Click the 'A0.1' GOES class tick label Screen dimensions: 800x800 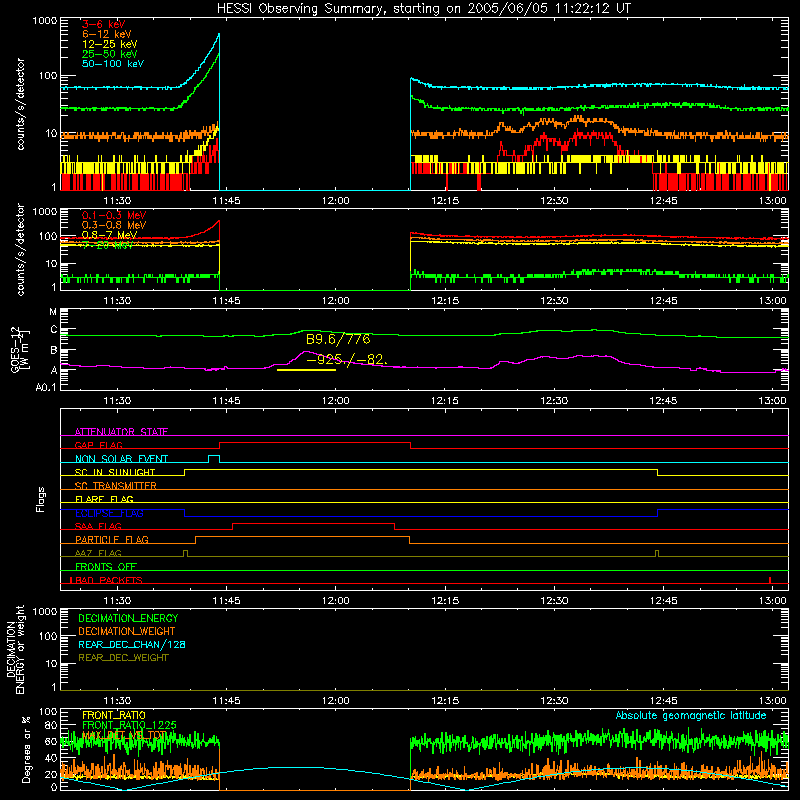click(x=46, y=387)
